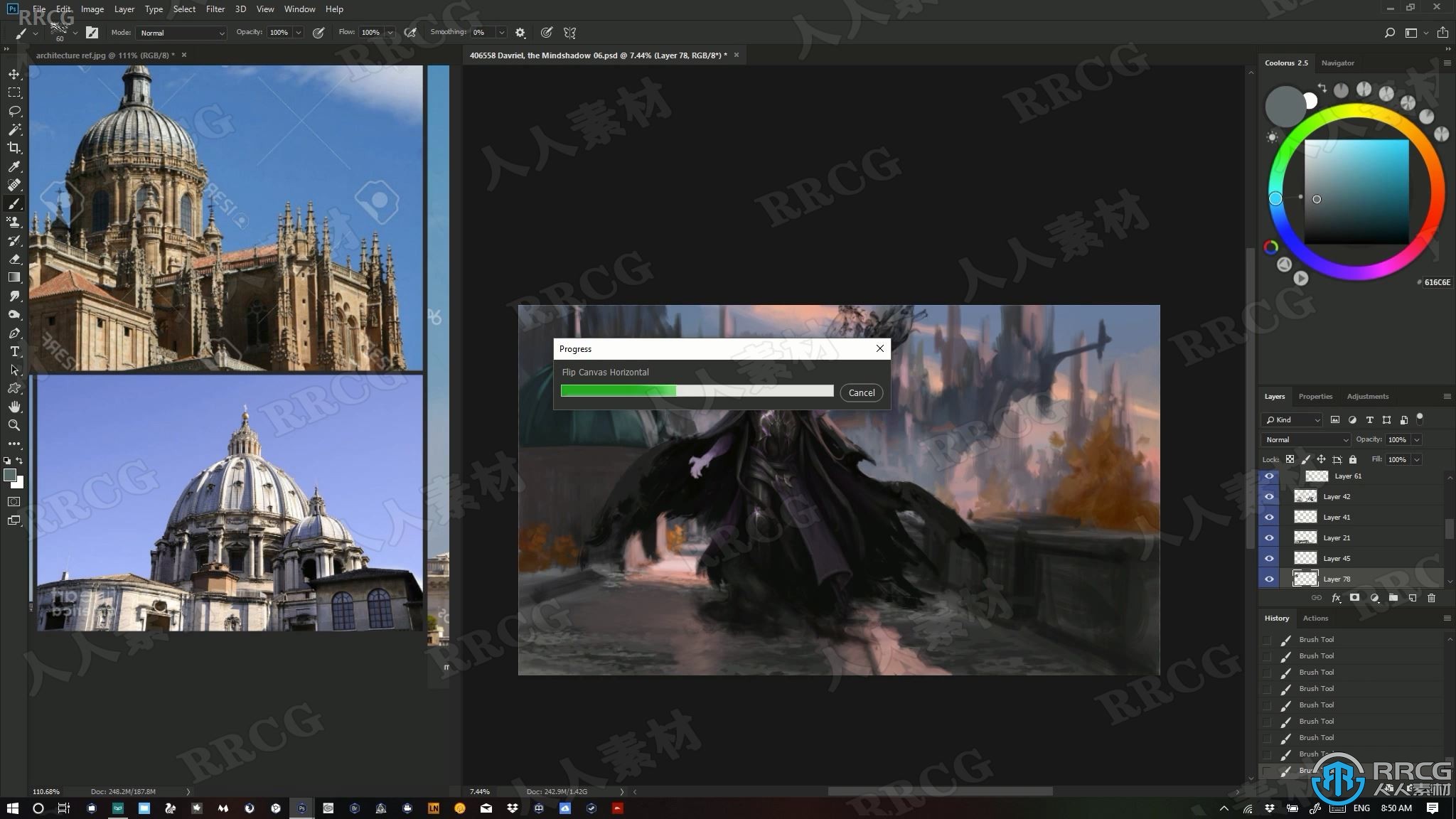Select the Crop tool

14,148
